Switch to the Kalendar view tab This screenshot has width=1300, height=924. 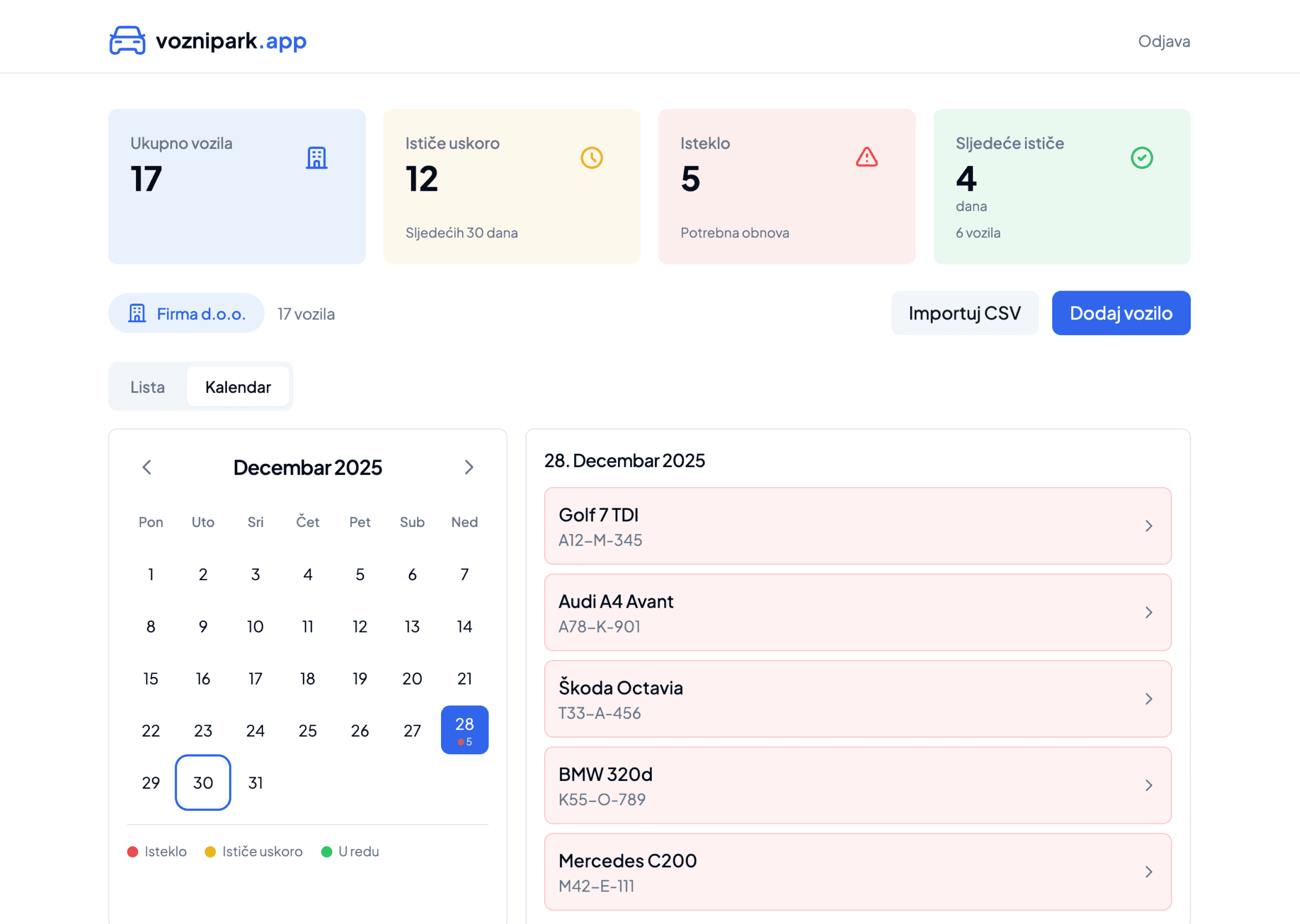pos(238,386)
